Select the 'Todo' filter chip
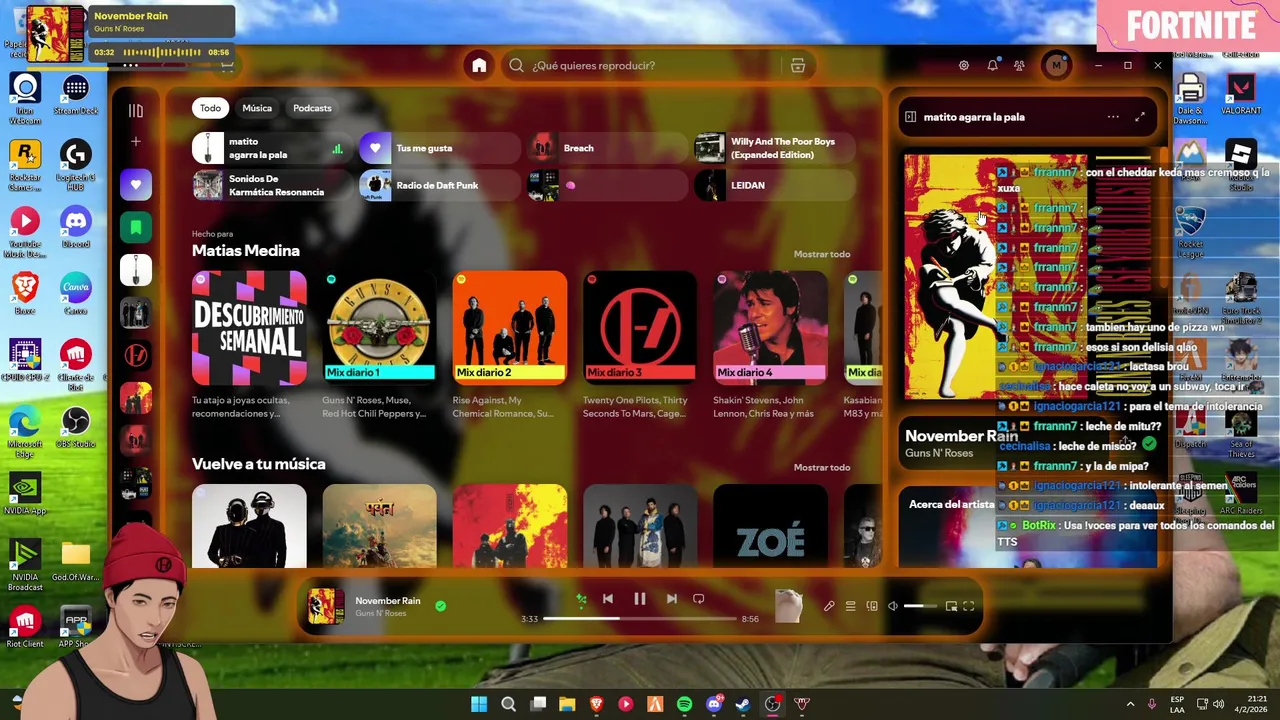1280x720 pixels. click(210, 108)
